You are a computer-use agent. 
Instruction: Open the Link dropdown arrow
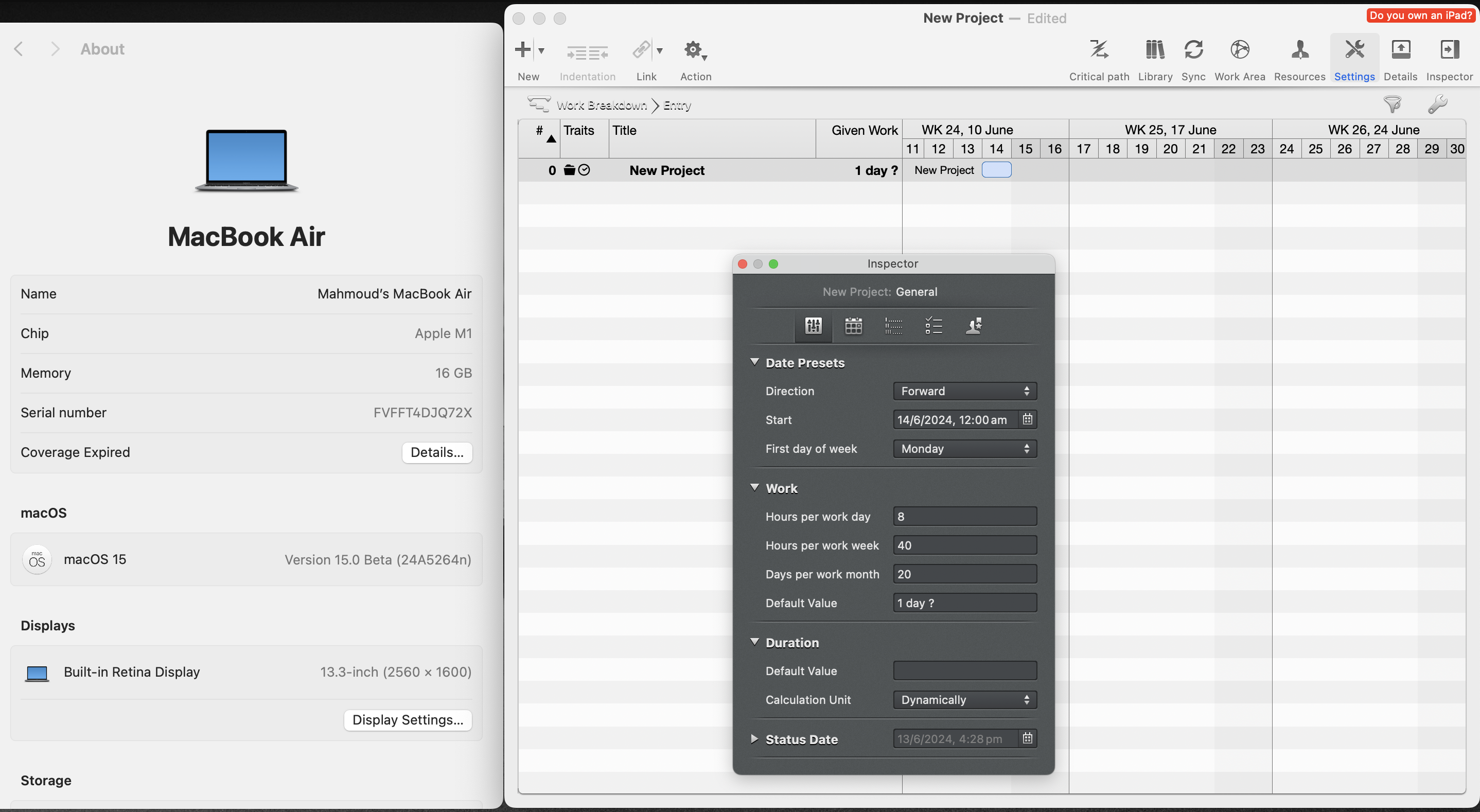pyautogui.click(x=660, y=51)
